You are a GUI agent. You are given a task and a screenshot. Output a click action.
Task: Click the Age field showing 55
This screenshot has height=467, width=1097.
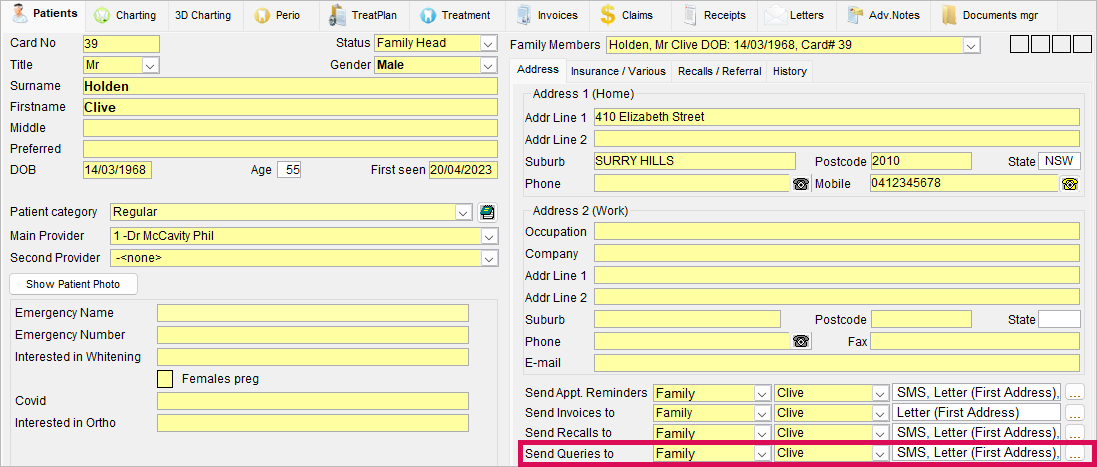coord(289,170)
